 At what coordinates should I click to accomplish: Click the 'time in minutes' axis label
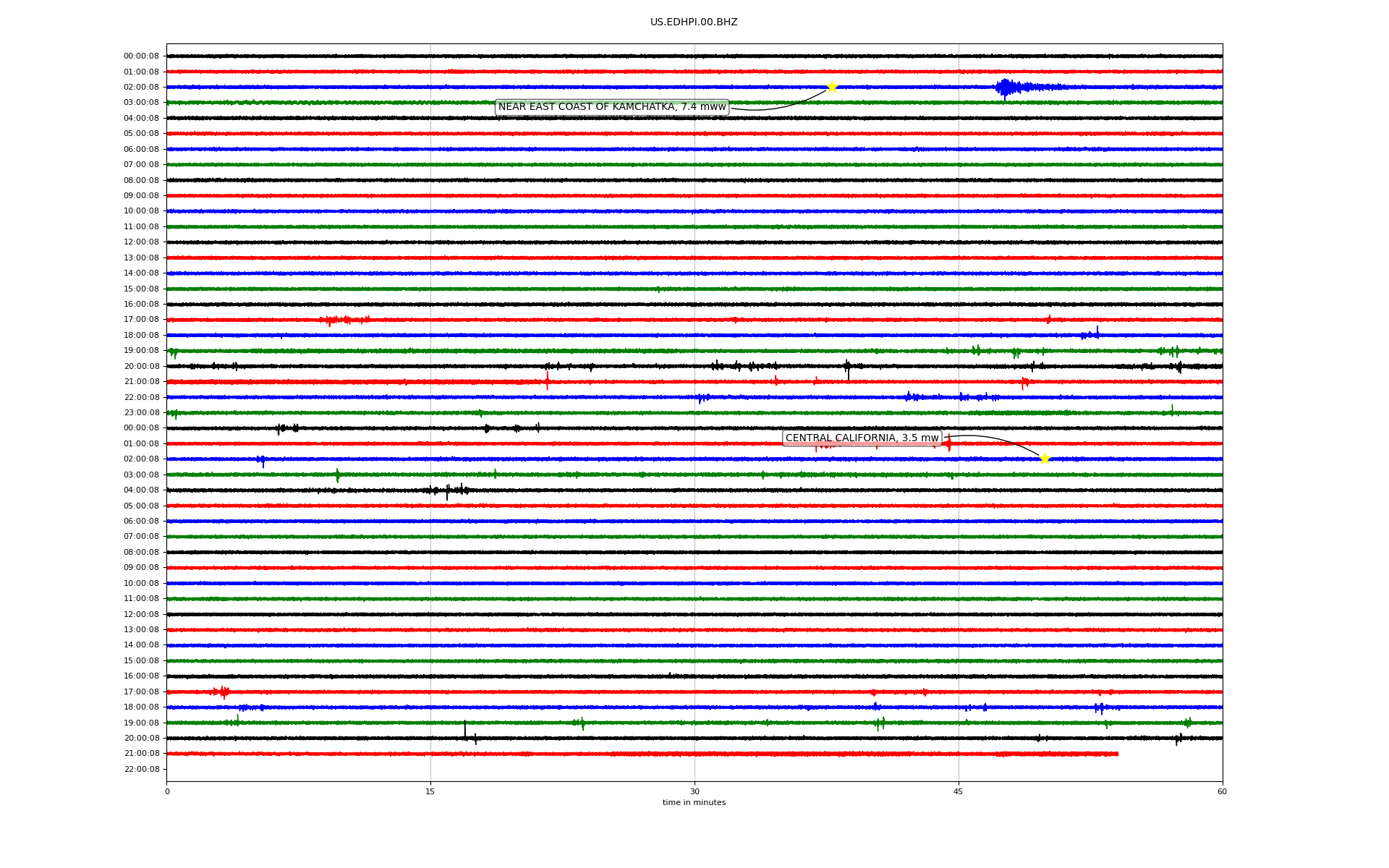(693, 803)
